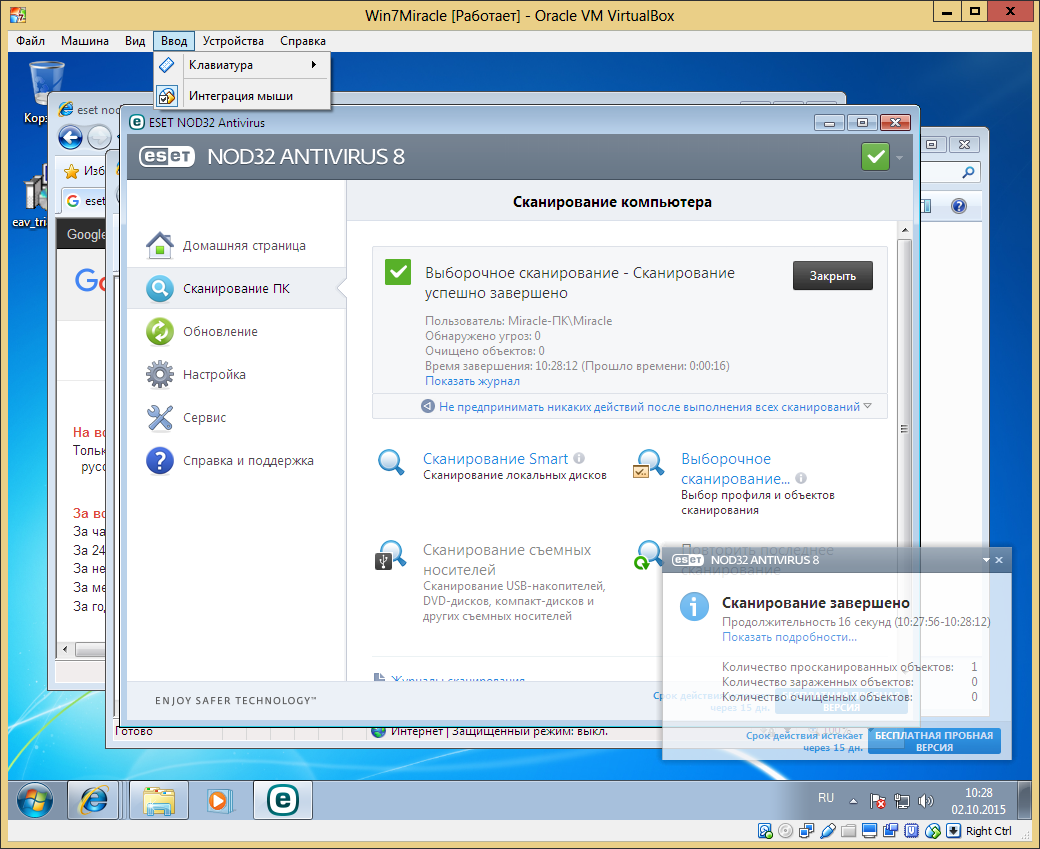Click VirtualBox hard disk status icon

pos(765,830)
